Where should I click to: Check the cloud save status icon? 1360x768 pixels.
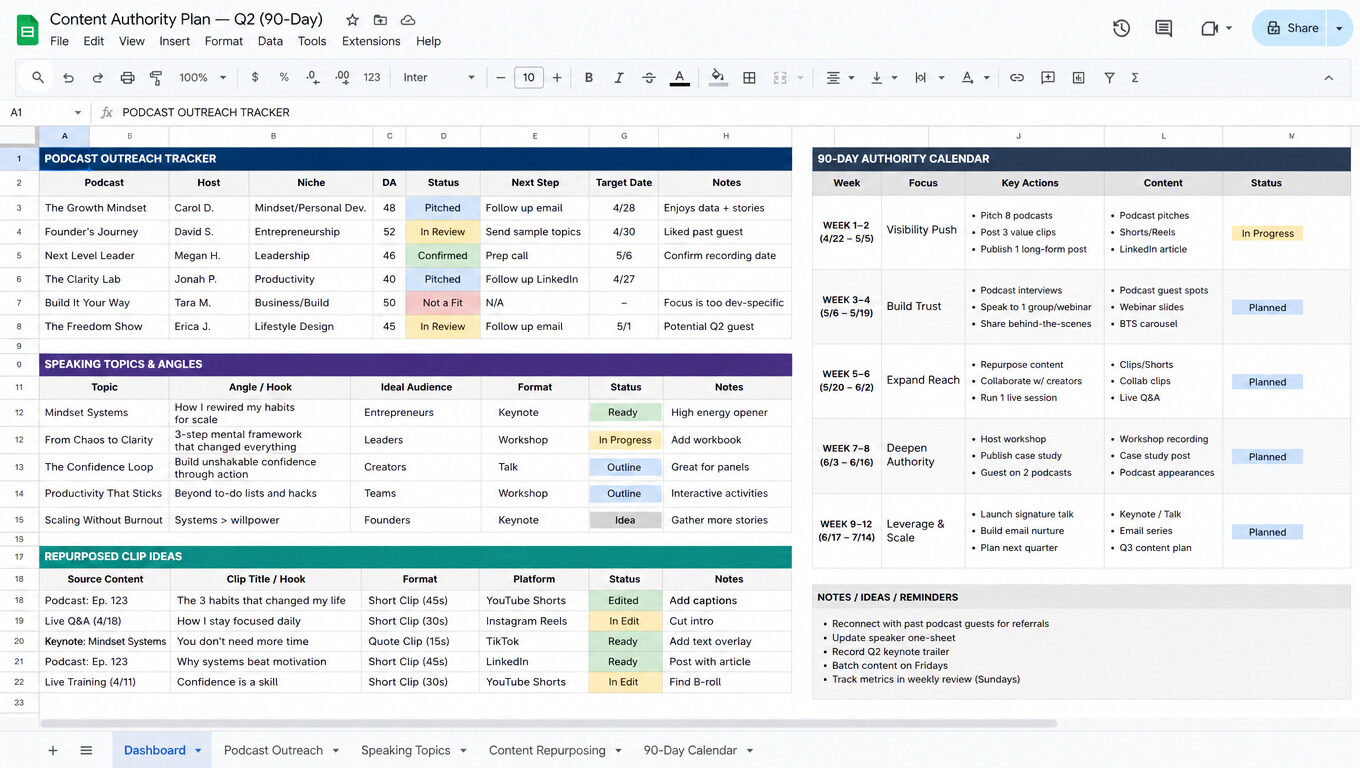pos(408,20)
